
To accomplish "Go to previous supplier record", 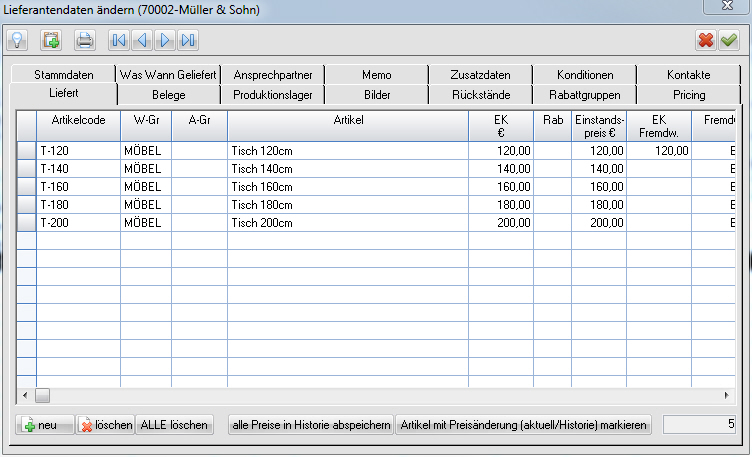I will pyautogui.click(x=142, y=40).
